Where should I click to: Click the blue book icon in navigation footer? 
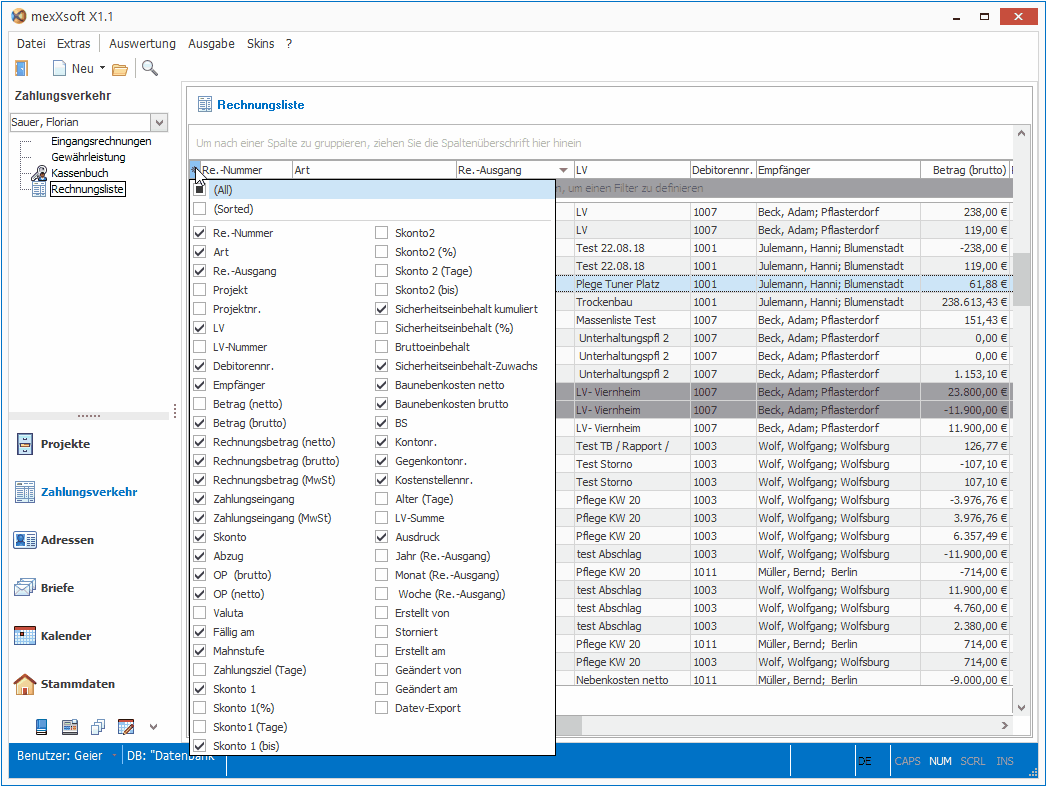pyautogui.click(x=41, y=727)
